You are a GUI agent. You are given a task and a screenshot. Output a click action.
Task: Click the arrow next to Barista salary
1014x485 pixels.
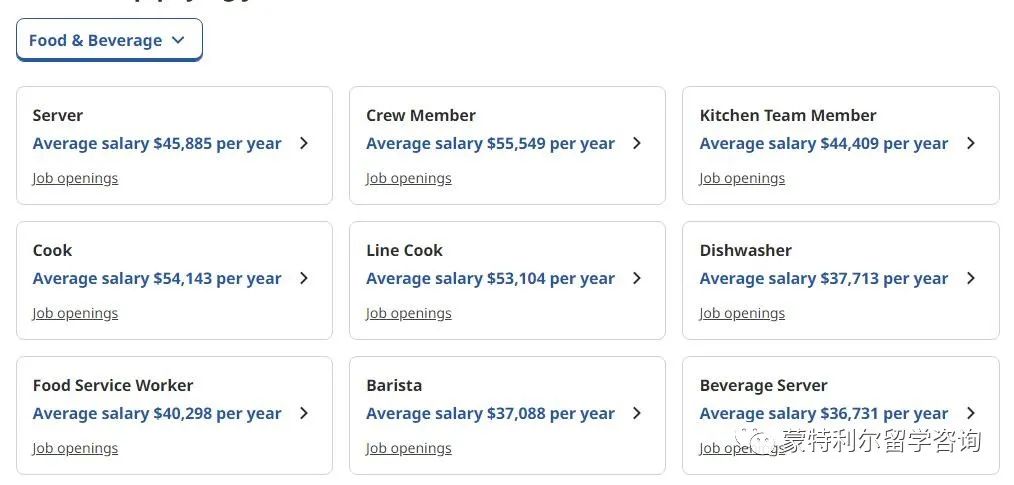637,413
